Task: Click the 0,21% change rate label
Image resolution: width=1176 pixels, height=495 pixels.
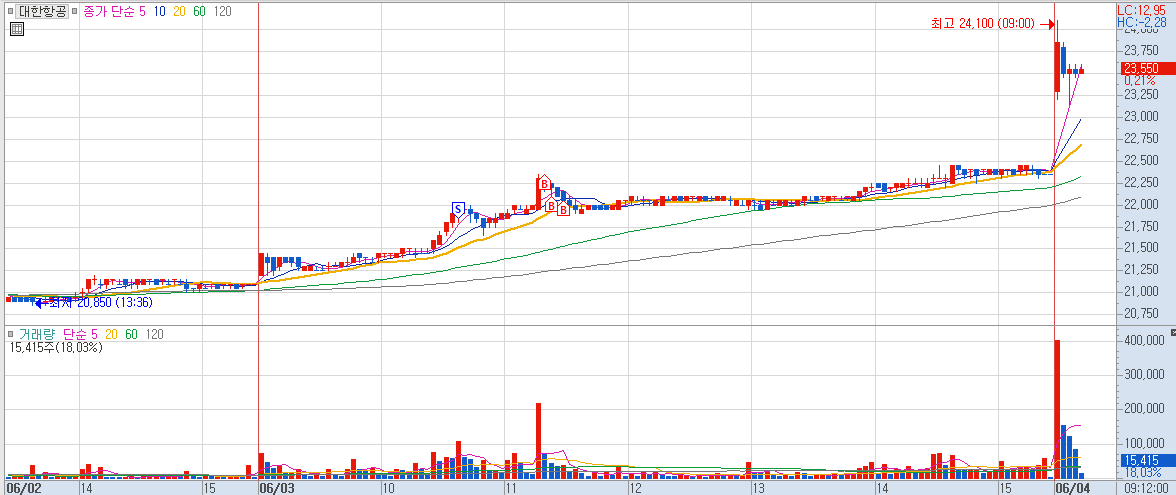Action: click(x=1140, y=80)
